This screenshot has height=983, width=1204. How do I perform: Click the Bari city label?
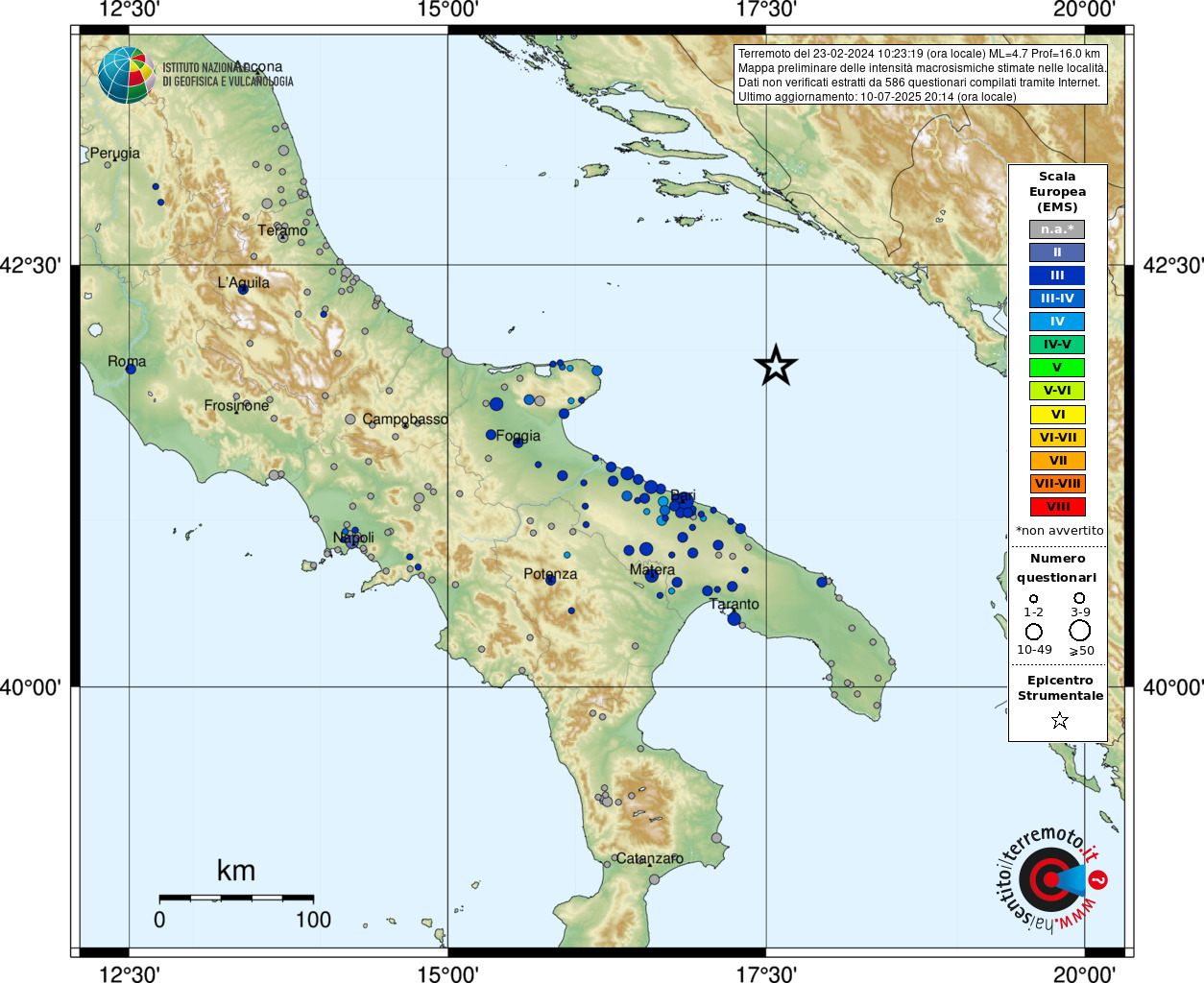tap(683, 496)
